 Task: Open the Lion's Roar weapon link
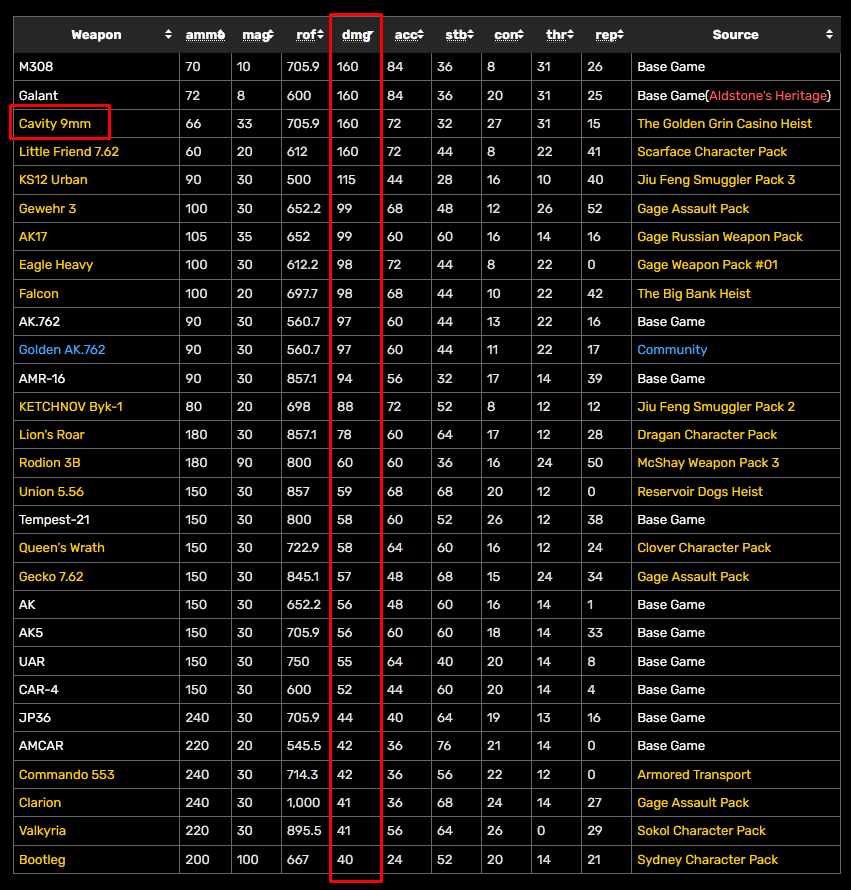click(x=51, y=435)
